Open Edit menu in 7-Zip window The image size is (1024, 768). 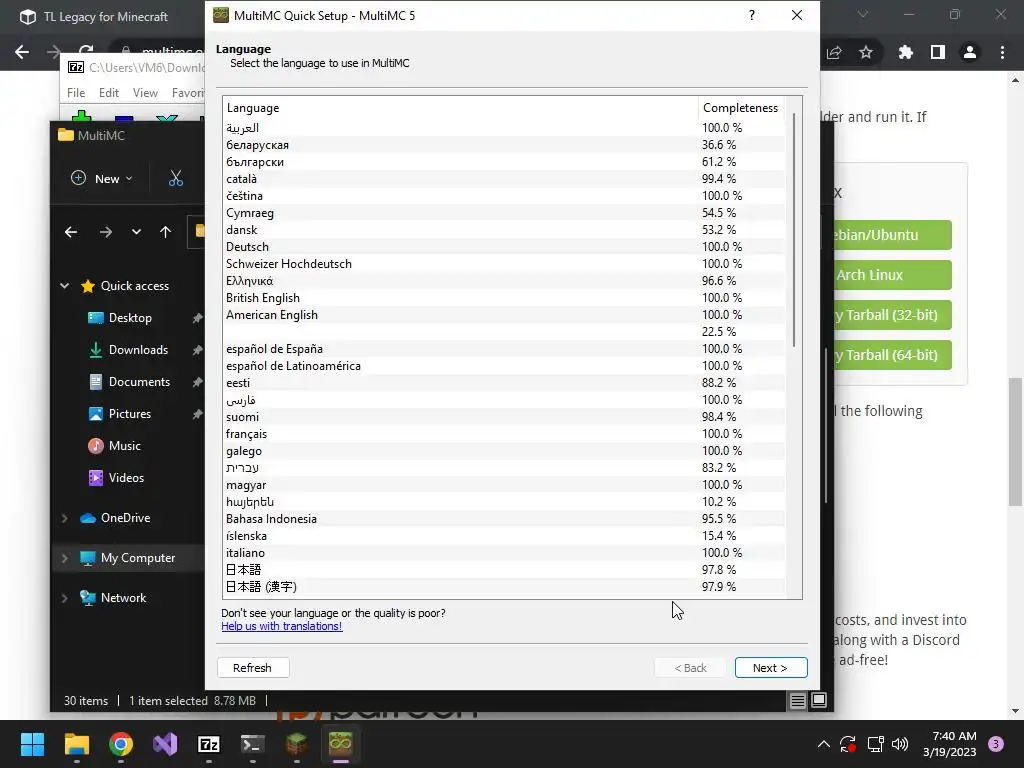pyautogui.click(x=108, y=93)
